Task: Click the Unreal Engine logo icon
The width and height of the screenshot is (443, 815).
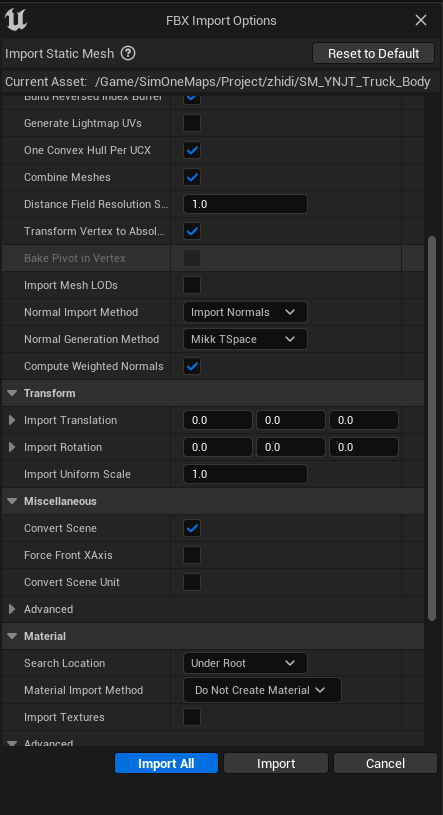Action: click(16, 20)
